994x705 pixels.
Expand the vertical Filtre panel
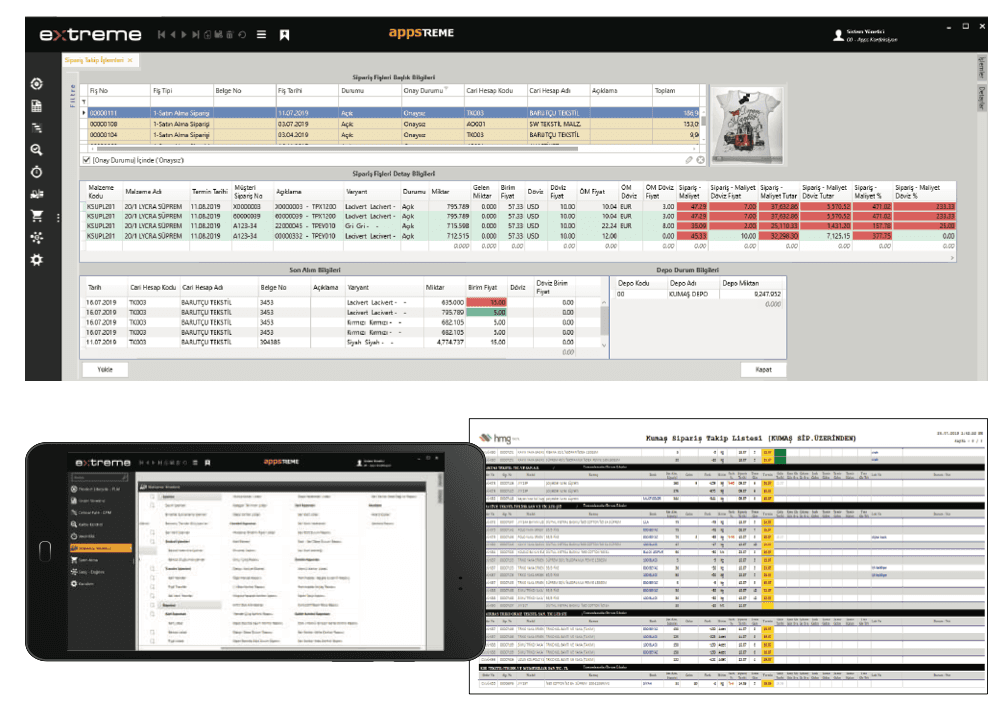click(x=72, y=95)
